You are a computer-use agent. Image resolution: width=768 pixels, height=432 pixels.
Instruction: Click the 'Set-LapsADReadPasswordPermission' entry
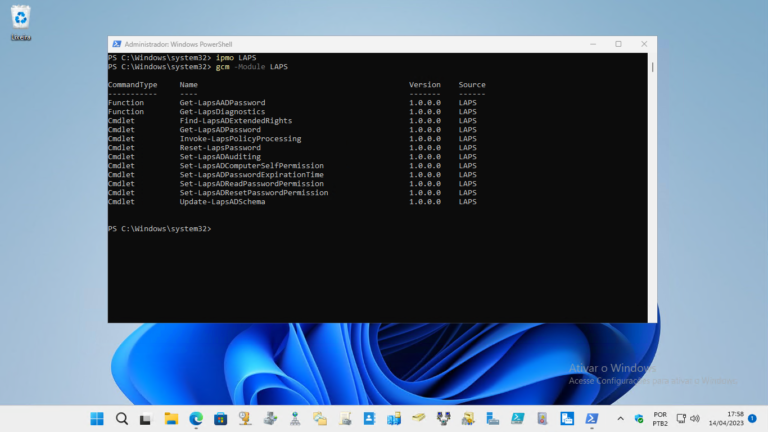click(x=252, y=184)
